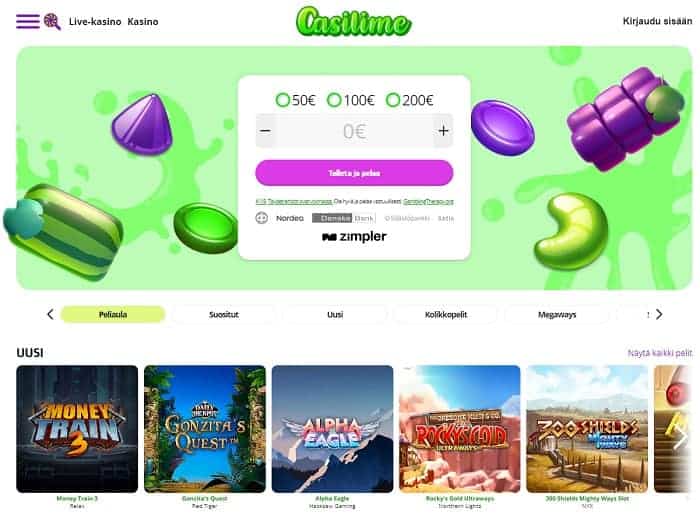
Task: Click the Danske Bank logo
Action: pos(343,218)
